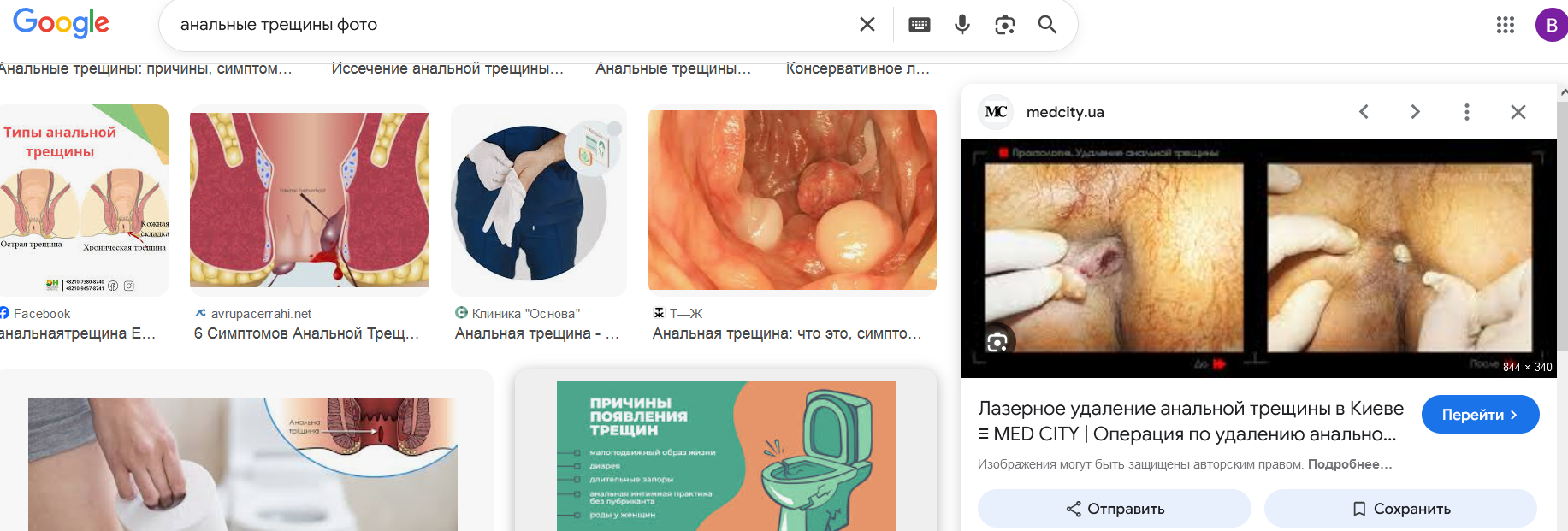Open the 'Анальная трещина - ...' caption under Основа

pyautogui.click(x=537, y=333)
